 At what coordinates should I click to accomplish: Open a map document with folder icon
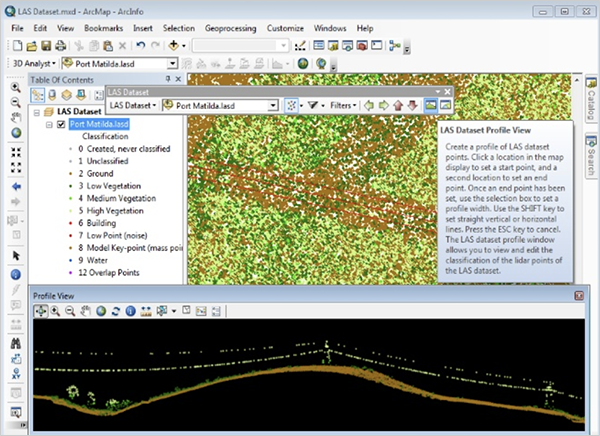(32, 46)
